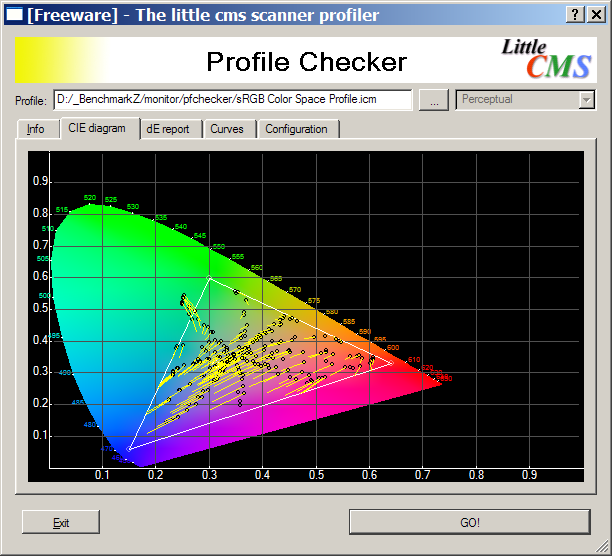Click the Exit button
This screenshot has width=612, height=556.
click(61, 522)
